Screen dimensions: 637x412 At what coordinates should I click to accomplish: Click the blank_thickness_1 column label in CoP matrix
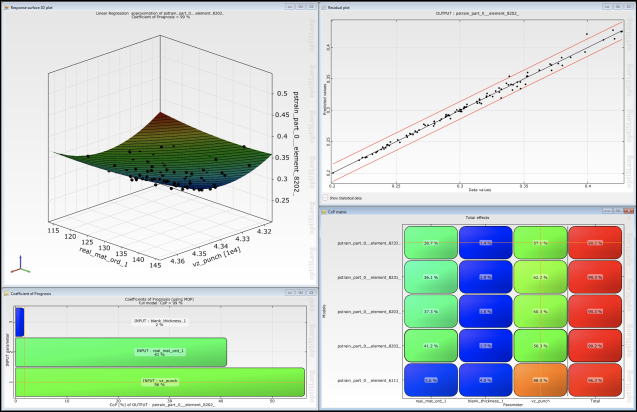click(x=485, y=401)
